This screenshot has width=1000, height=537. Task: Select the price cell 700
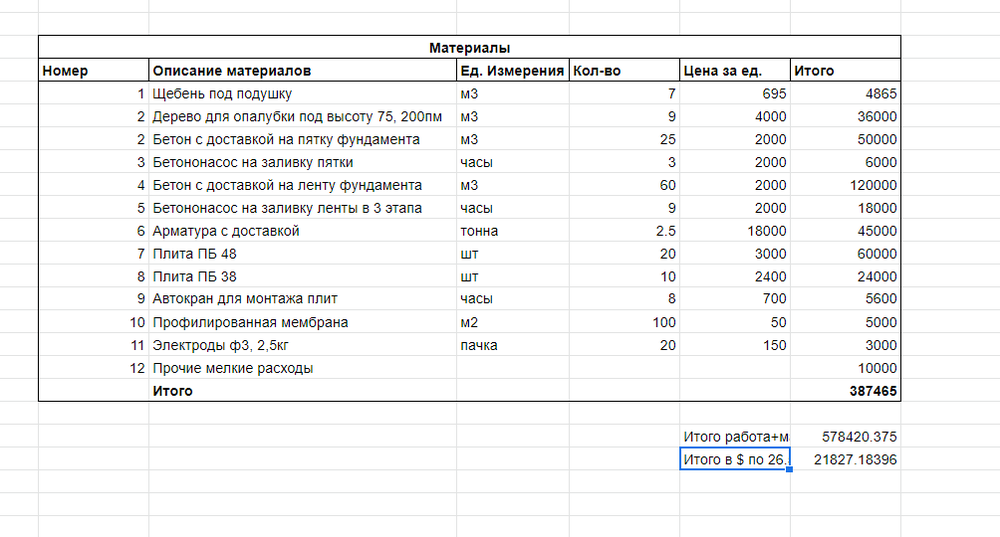click(735, 298)
